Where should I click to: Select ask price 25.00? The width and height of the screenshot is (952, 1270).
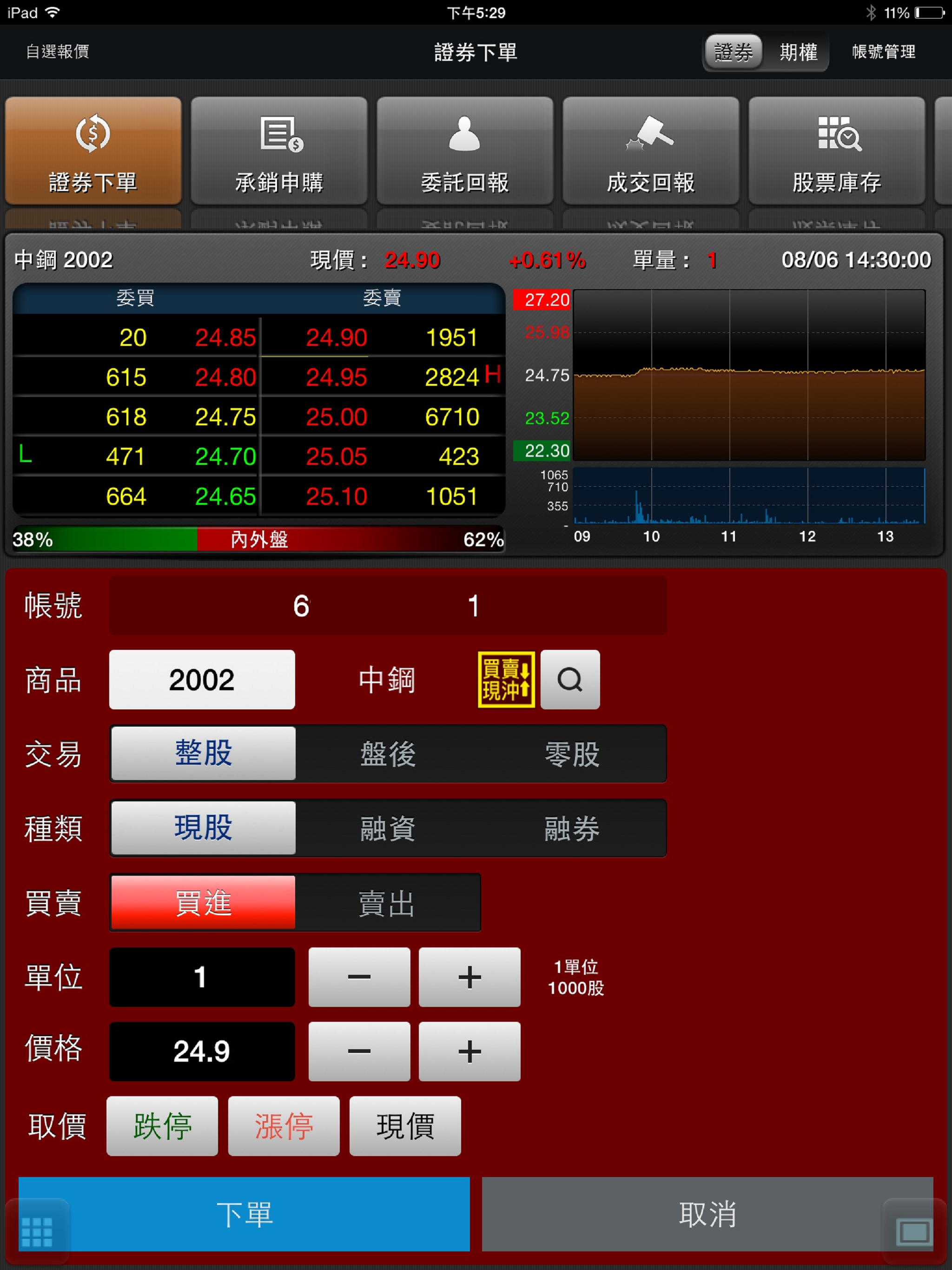tap(337, 417)
